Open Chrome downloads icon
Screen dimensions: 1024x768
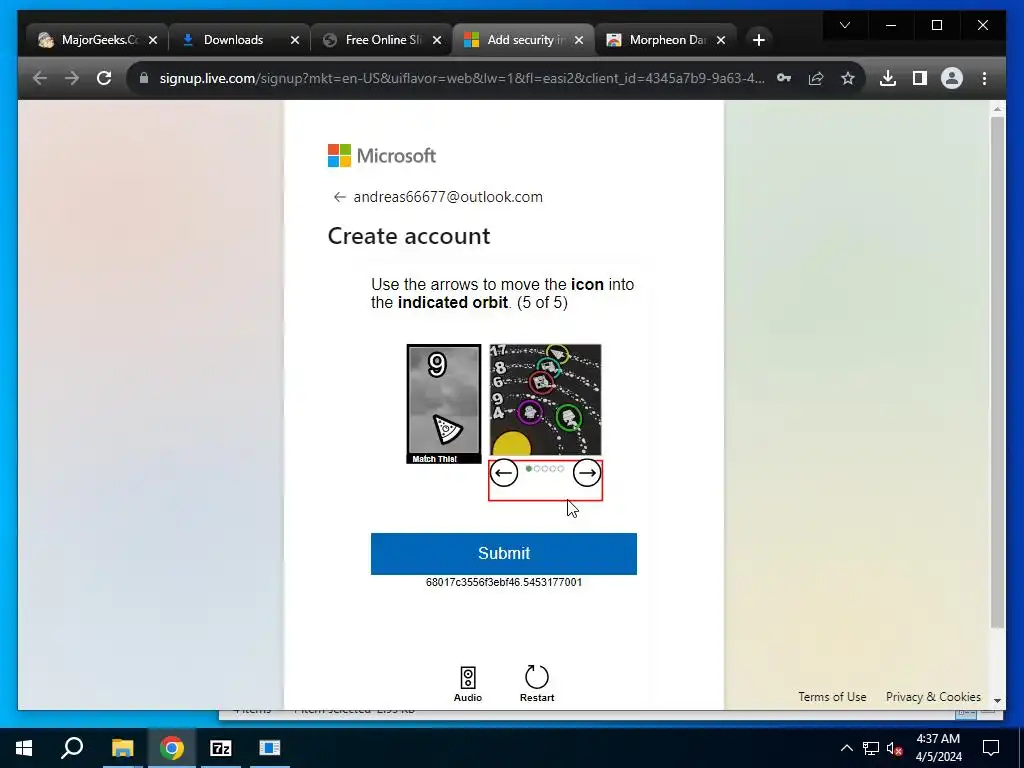coord(888,78)
